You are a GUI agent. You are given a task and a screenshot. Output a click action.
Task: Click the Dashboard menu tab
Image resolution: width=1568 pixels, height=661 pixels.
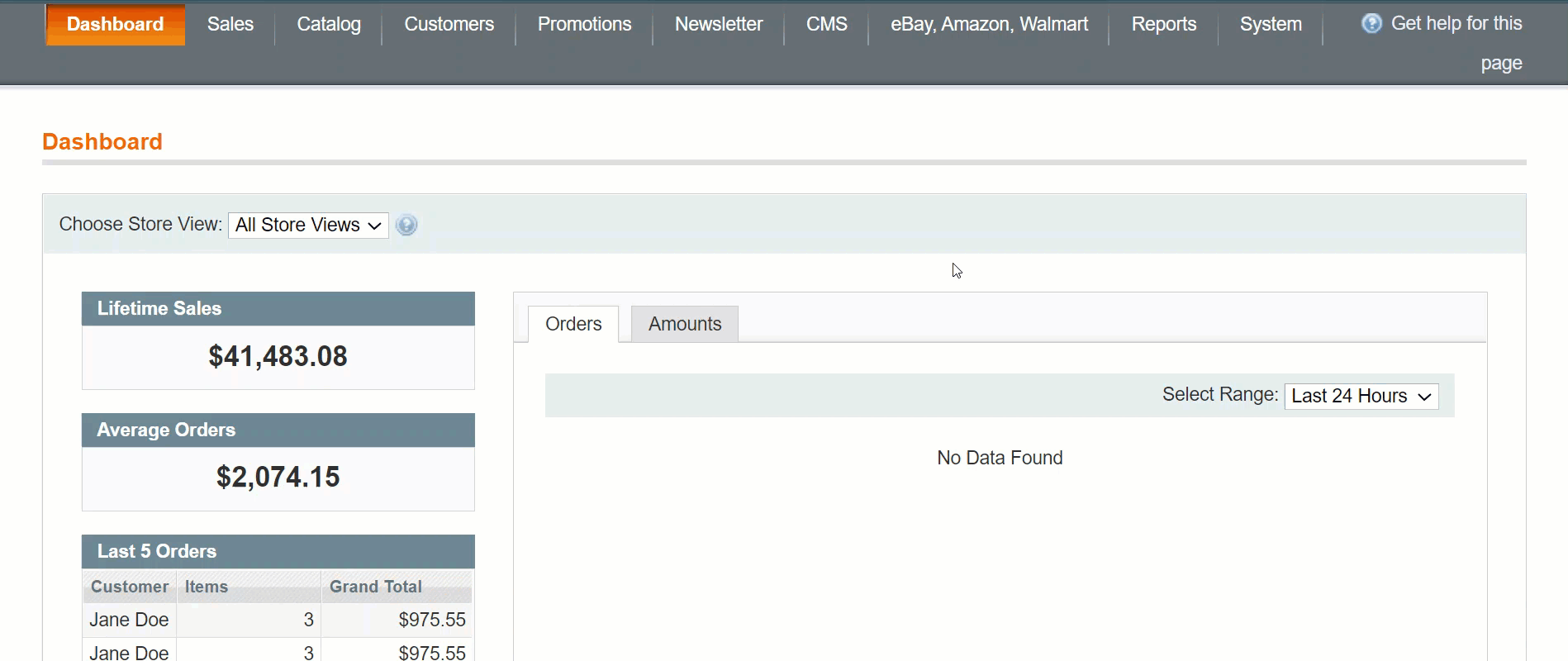click(115, 24)
